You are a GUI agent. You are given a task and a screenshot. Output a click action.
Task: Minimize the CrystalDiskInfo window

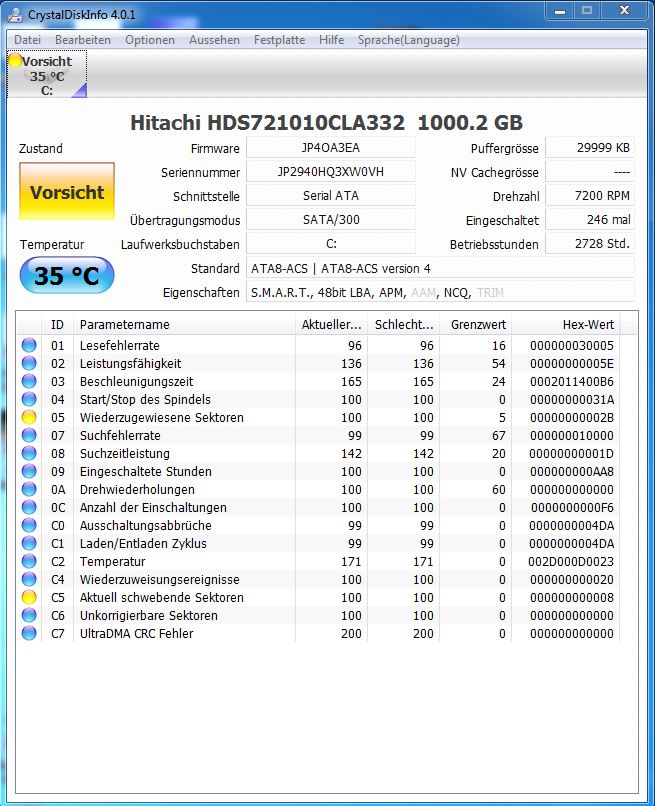560,10
